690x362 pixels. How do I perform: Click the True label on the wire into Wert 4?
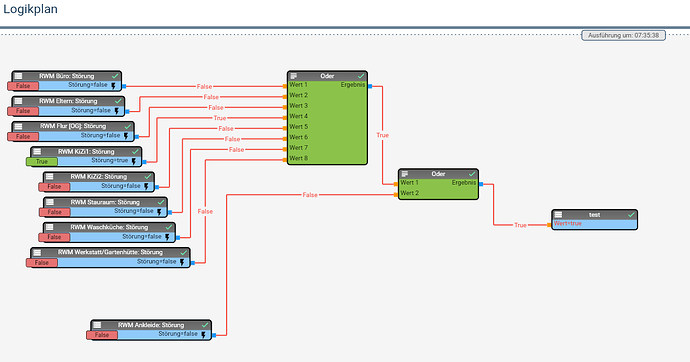[x=220, y=118]
